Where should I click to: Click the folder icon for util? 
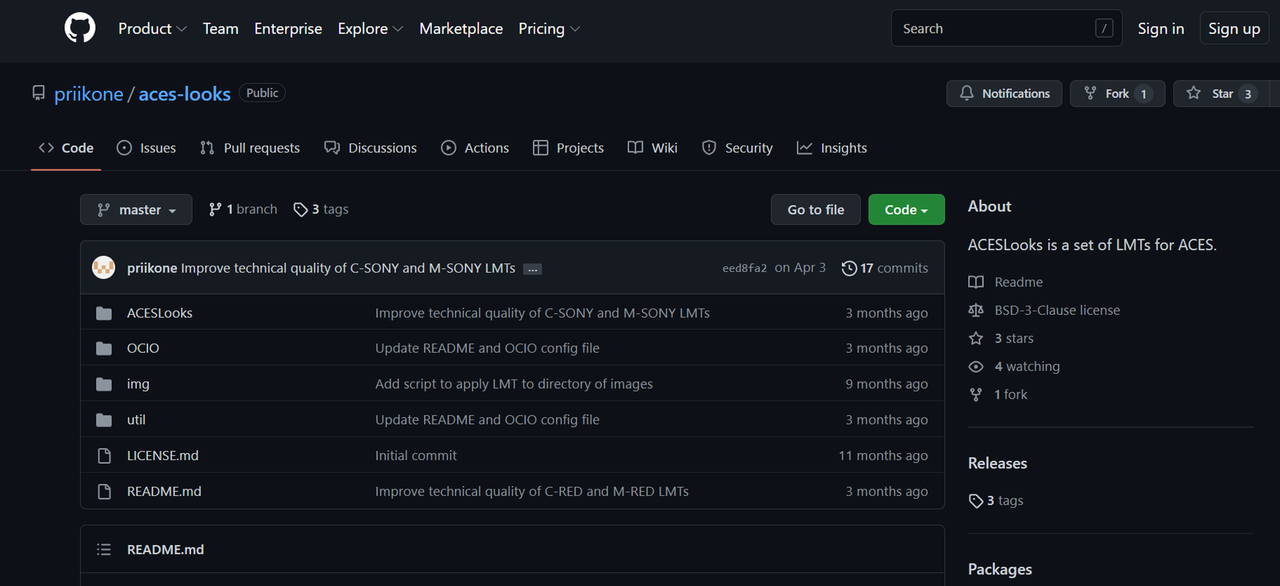[x=104, y=420]
